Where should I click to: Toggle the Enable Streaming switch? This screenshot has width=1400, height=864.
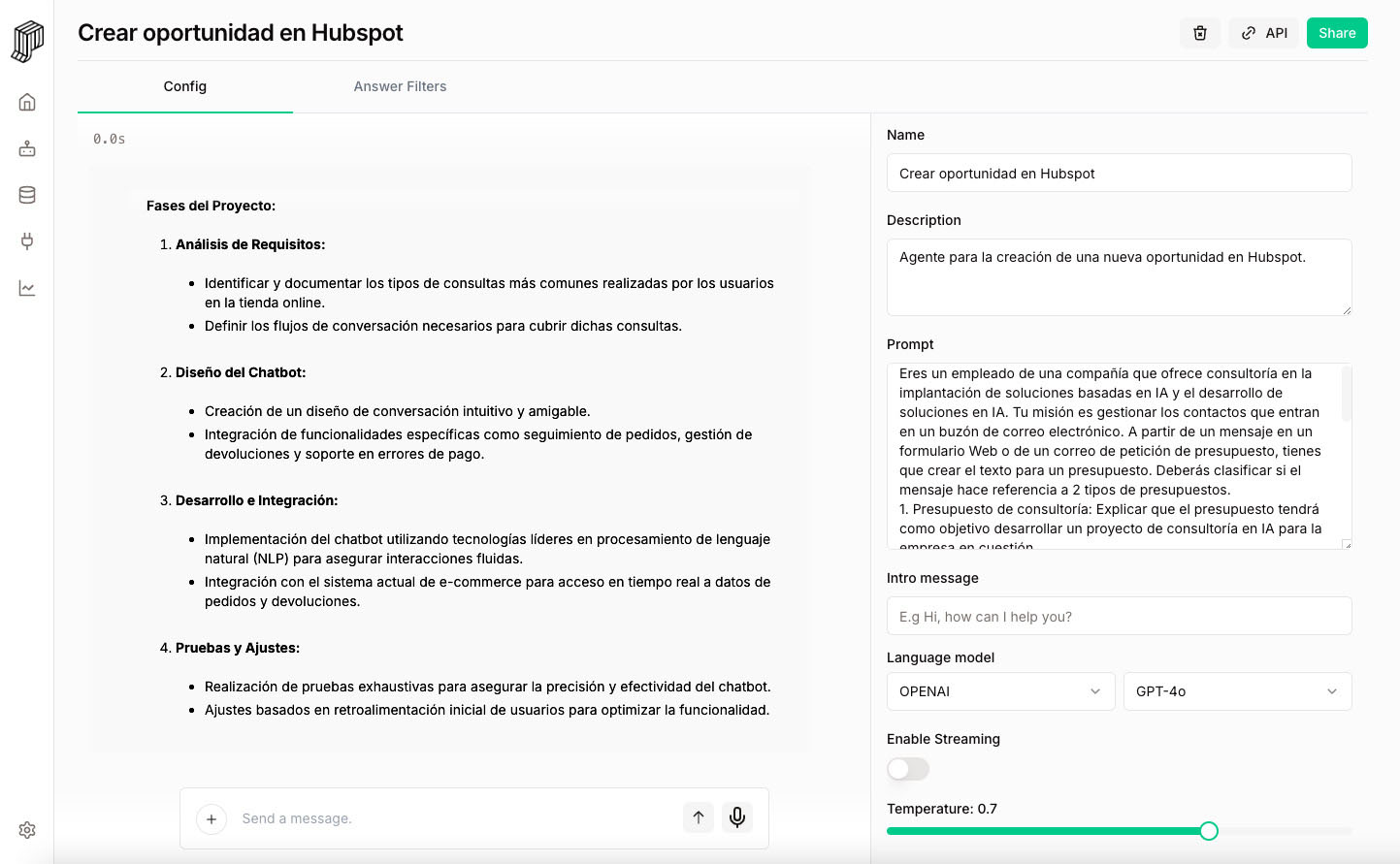[x=908, y=769]
